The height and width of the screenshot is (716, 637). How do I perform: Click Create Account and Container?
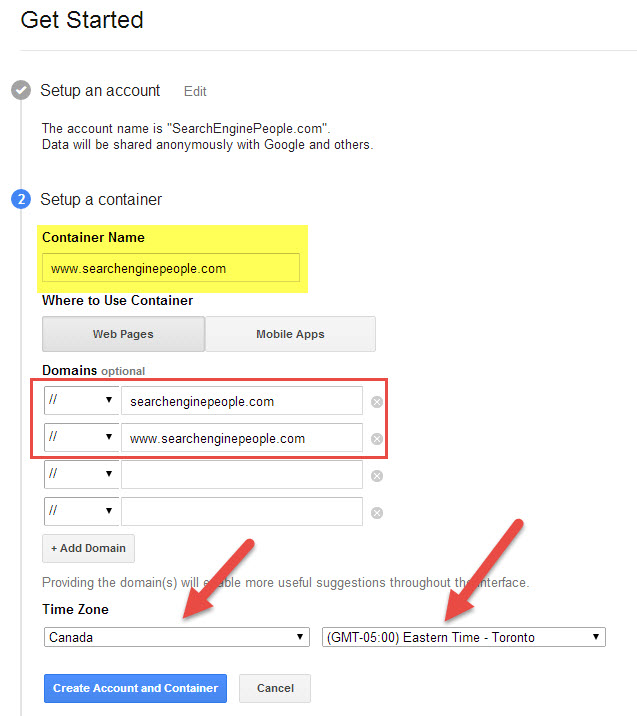click(135, 688)
